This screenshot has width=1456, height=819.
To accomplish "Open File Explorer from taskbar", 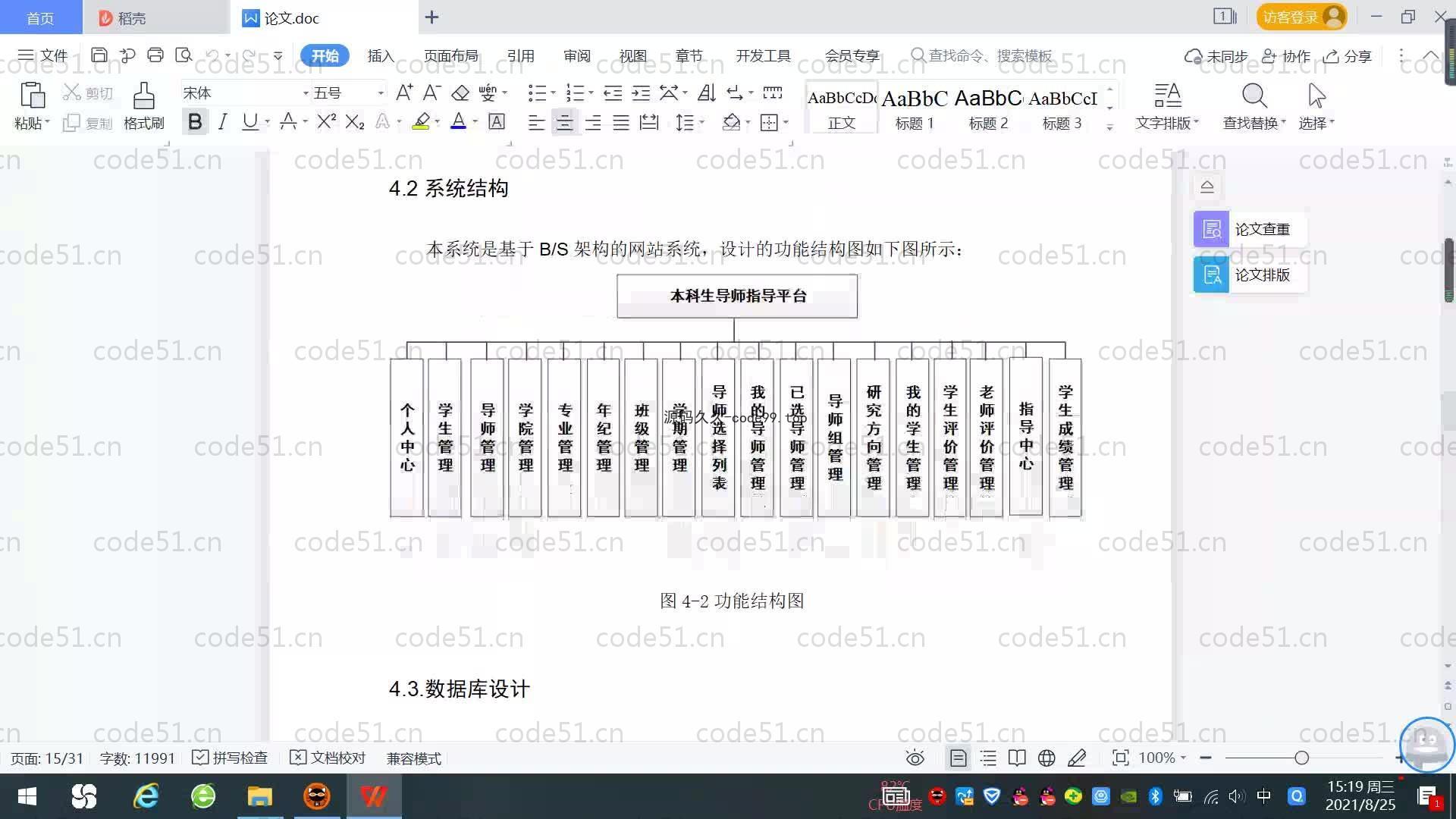I will (x=260, y=796).
